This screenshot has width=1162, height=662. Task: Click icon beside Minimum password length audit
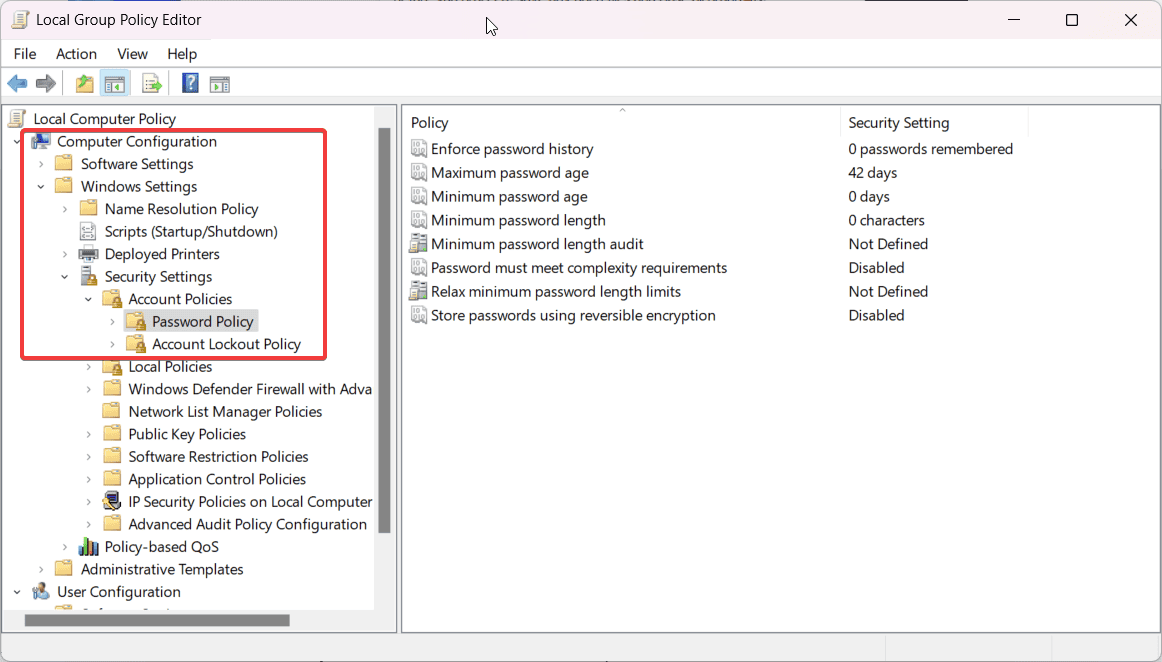coord(419,244)
